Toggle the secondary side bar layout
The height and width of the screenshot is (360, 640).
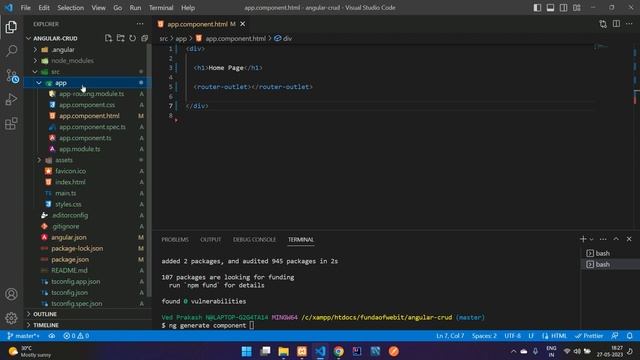tap(564, 8)
